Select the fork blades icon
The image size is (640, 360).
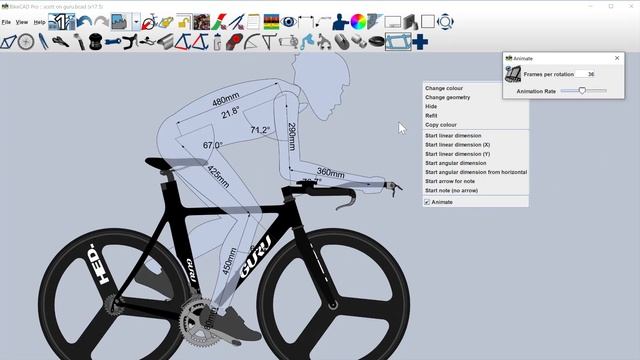(x=43, y=42)
